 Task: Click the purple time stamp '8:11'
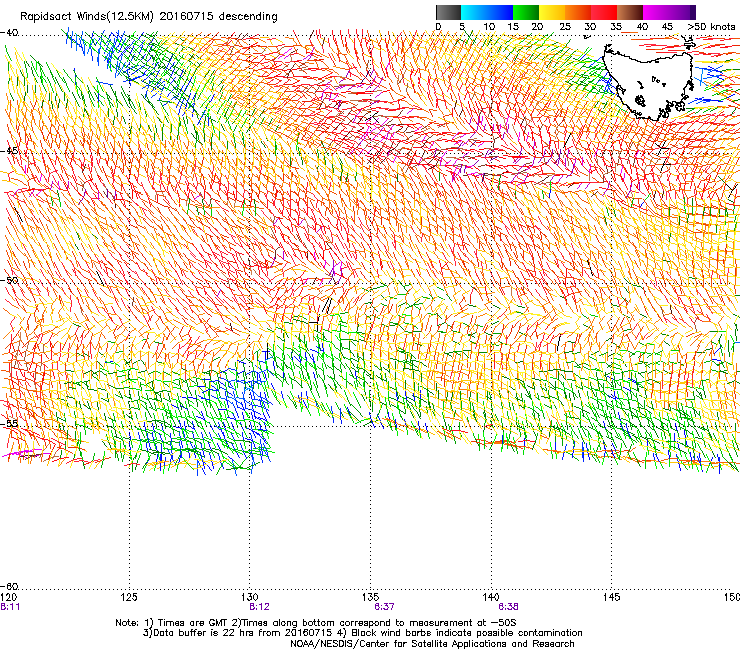tap(10, 607)
